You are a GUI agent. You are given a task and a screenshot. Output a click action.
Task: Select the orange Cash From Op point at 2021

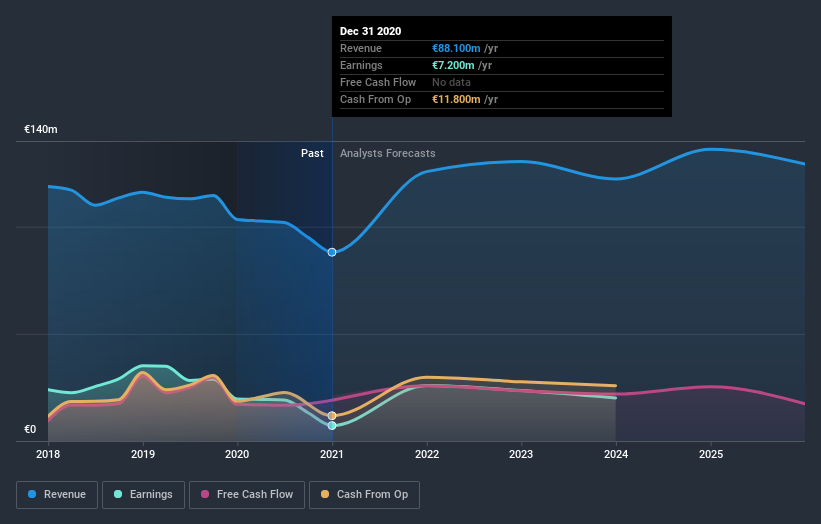coord(332,416)
